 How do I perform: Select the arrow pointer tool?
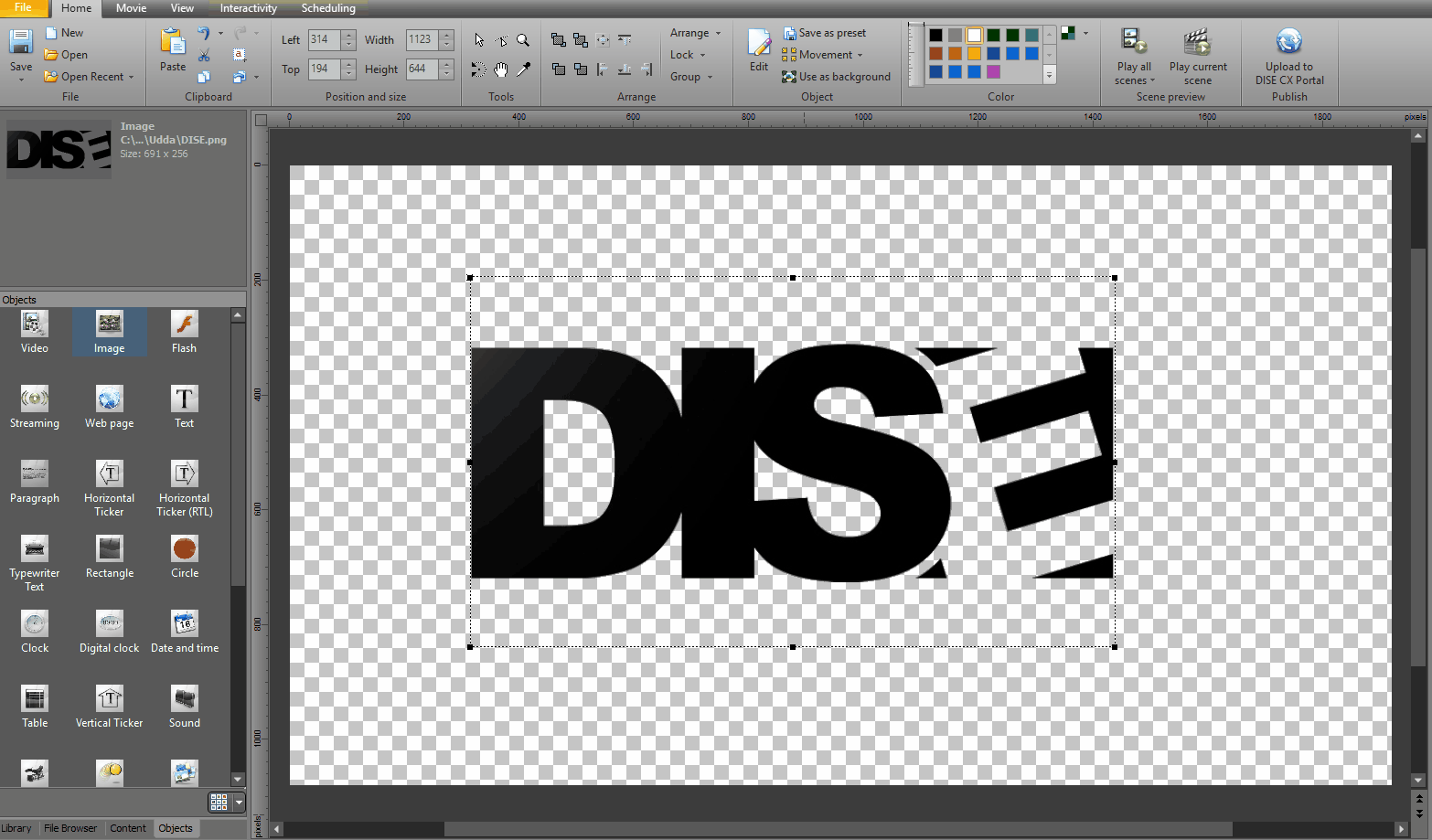pos(479,40)
